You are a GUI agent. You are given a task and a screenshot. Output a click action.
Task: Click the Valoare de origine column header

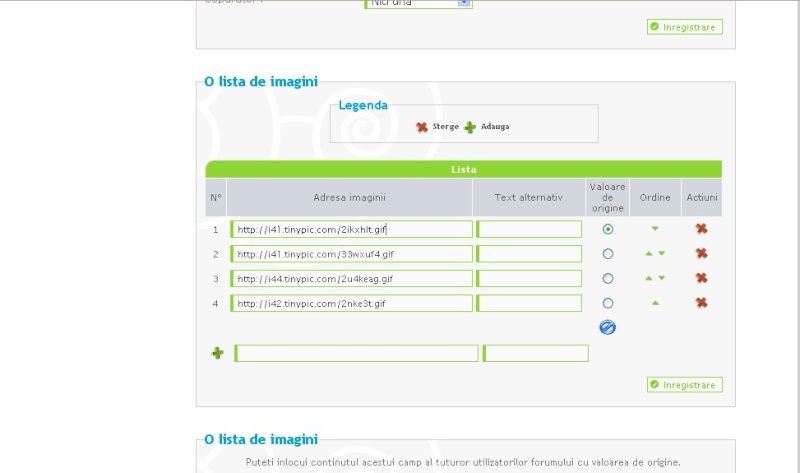[607, 197]
